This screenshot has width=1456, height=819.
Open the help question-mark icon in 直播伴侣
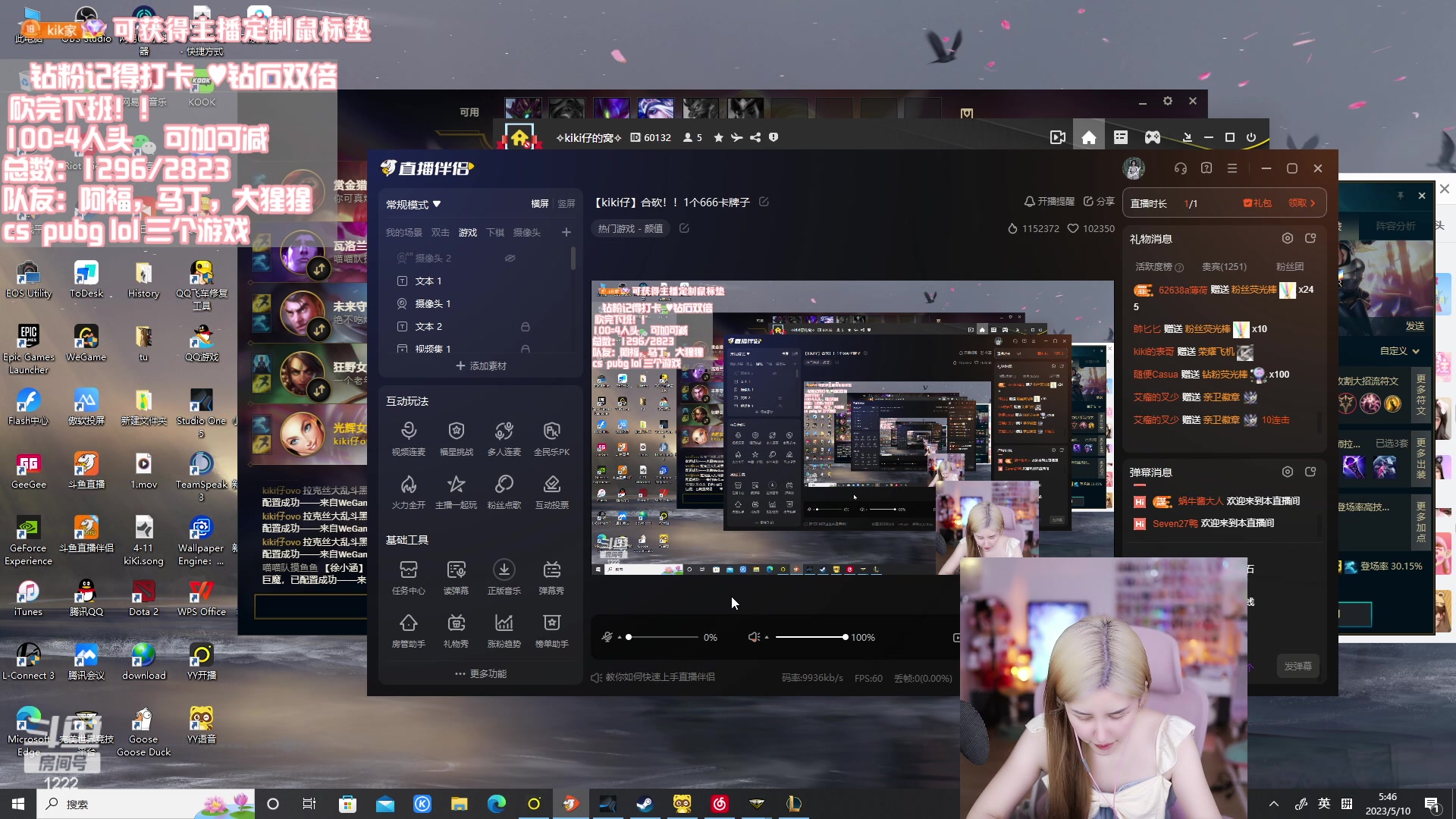[x=1207, y=168]
